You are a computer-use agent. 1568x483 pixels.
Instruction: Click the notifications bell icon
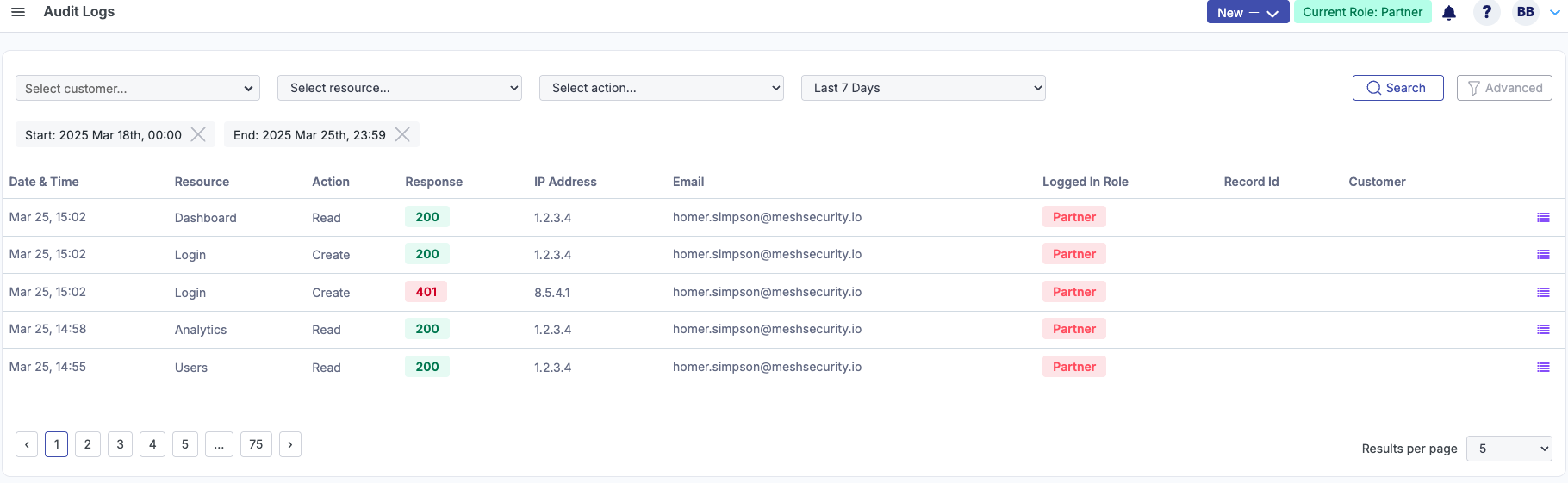1449,13
